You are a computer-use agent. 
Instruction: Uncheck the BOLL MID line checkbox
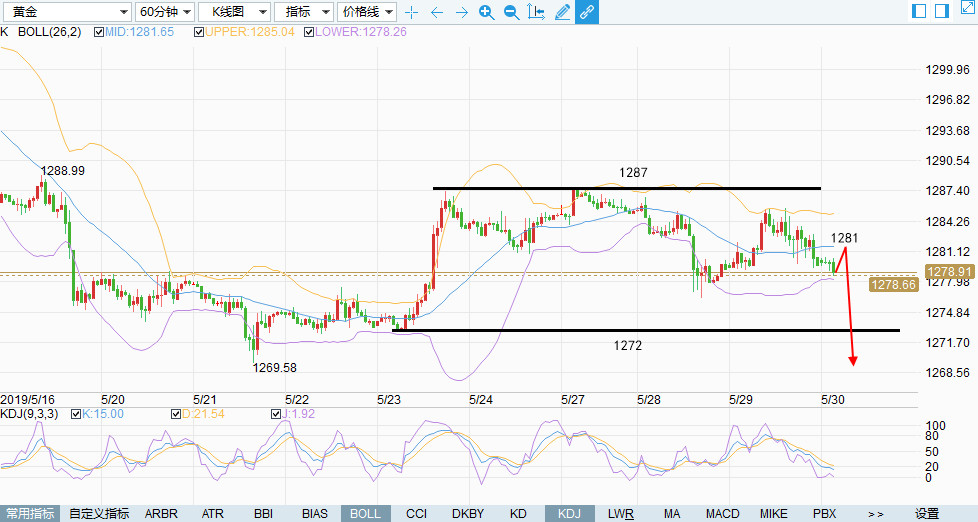point(99,32)
